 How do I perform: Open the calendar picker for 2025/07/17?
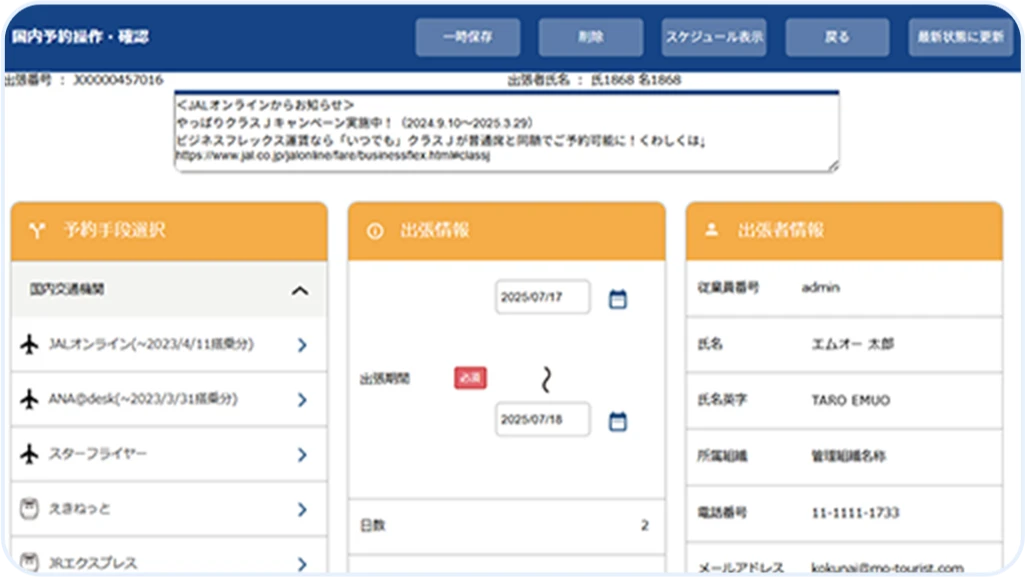[x=618, y=297]
